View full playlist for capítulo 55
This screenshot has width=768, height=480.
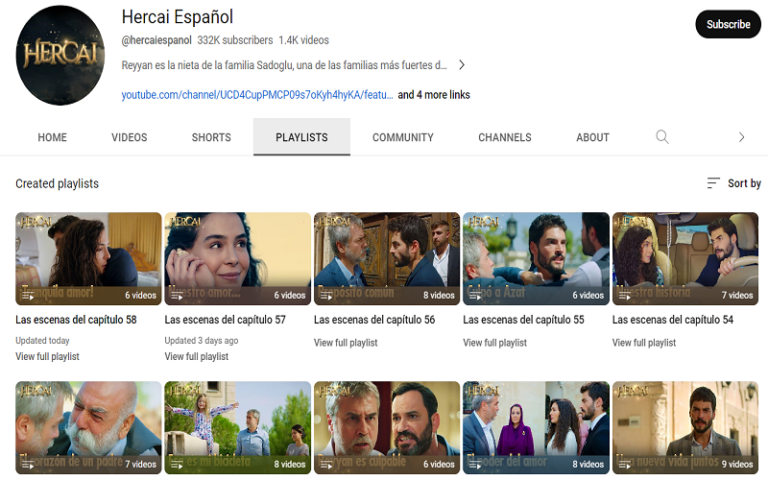tap(495, 343)
